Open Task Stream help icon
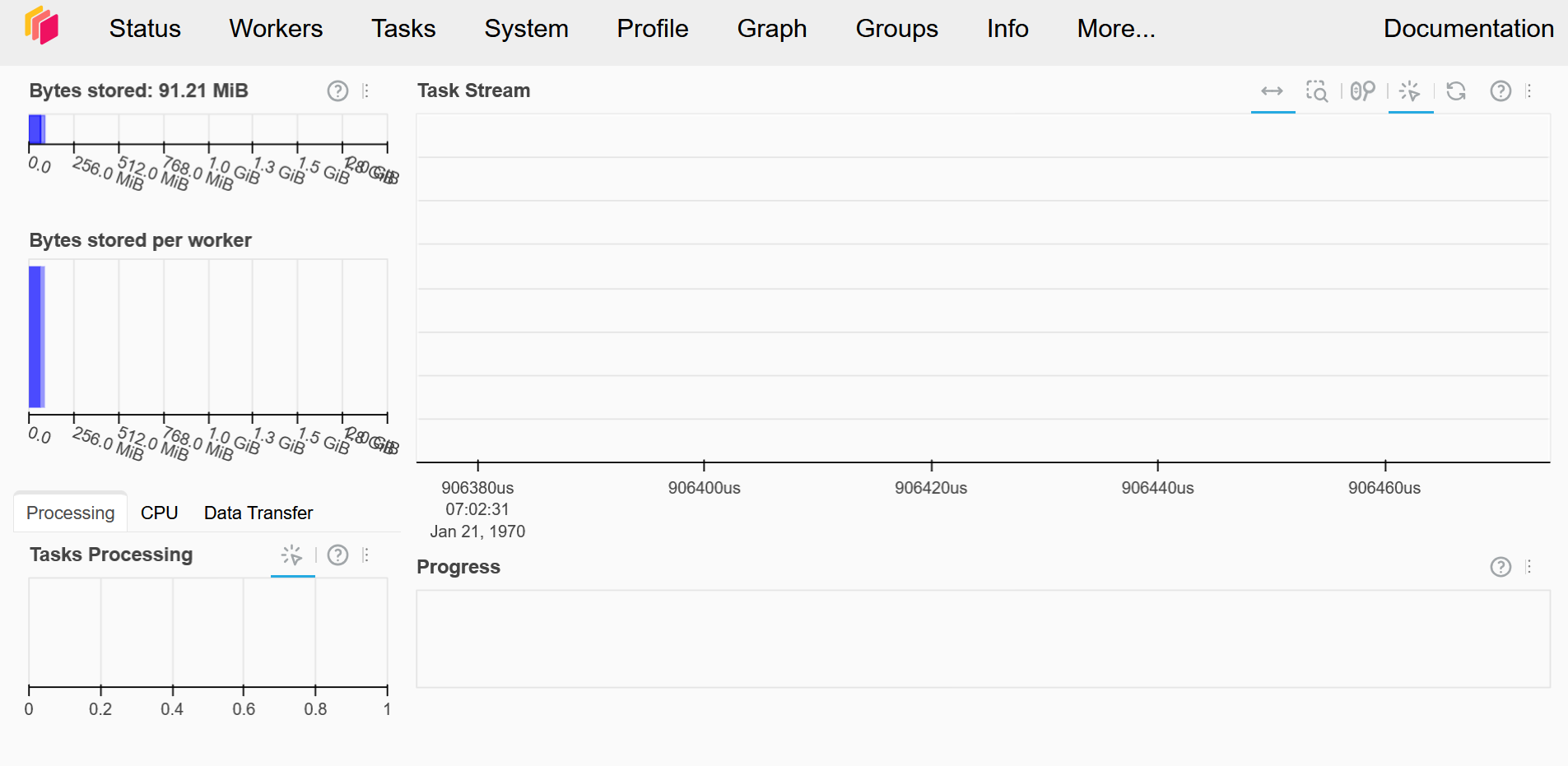The image size is (1568, 766). tap(1501, 91)
